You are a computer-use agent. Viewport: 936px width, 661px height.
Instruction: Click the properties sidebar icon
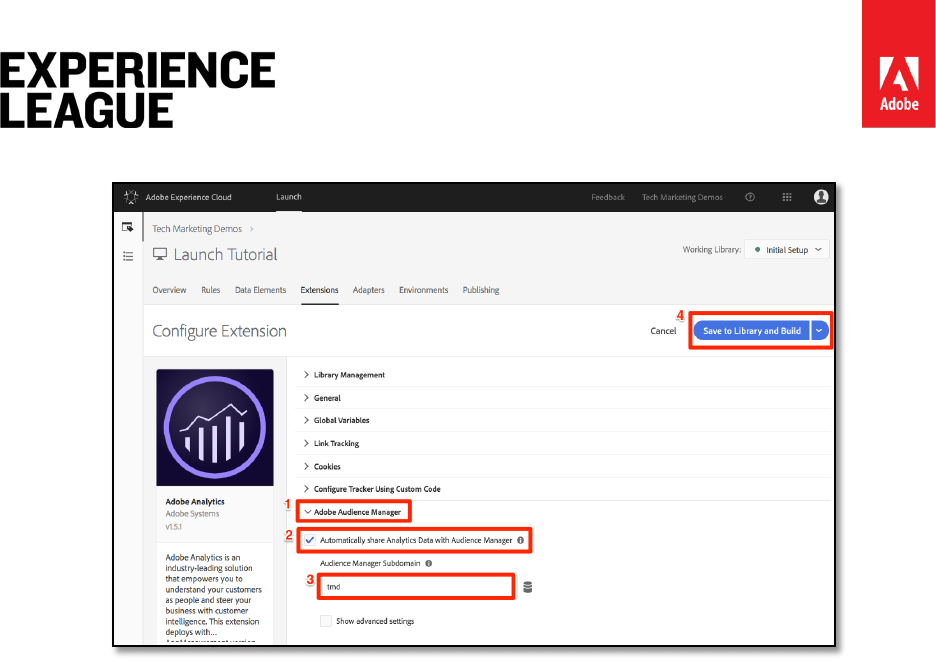128,227
